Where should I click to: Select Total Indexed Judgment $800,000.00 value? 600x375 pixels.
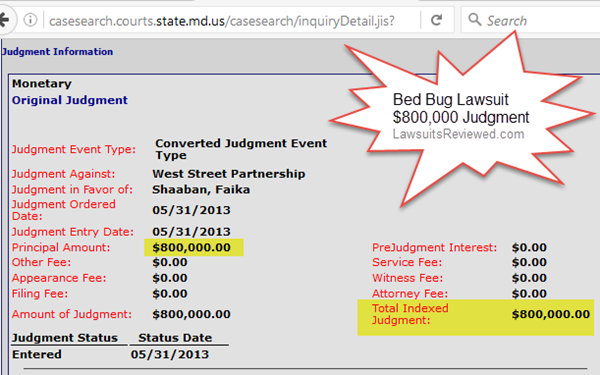[551, 314]
